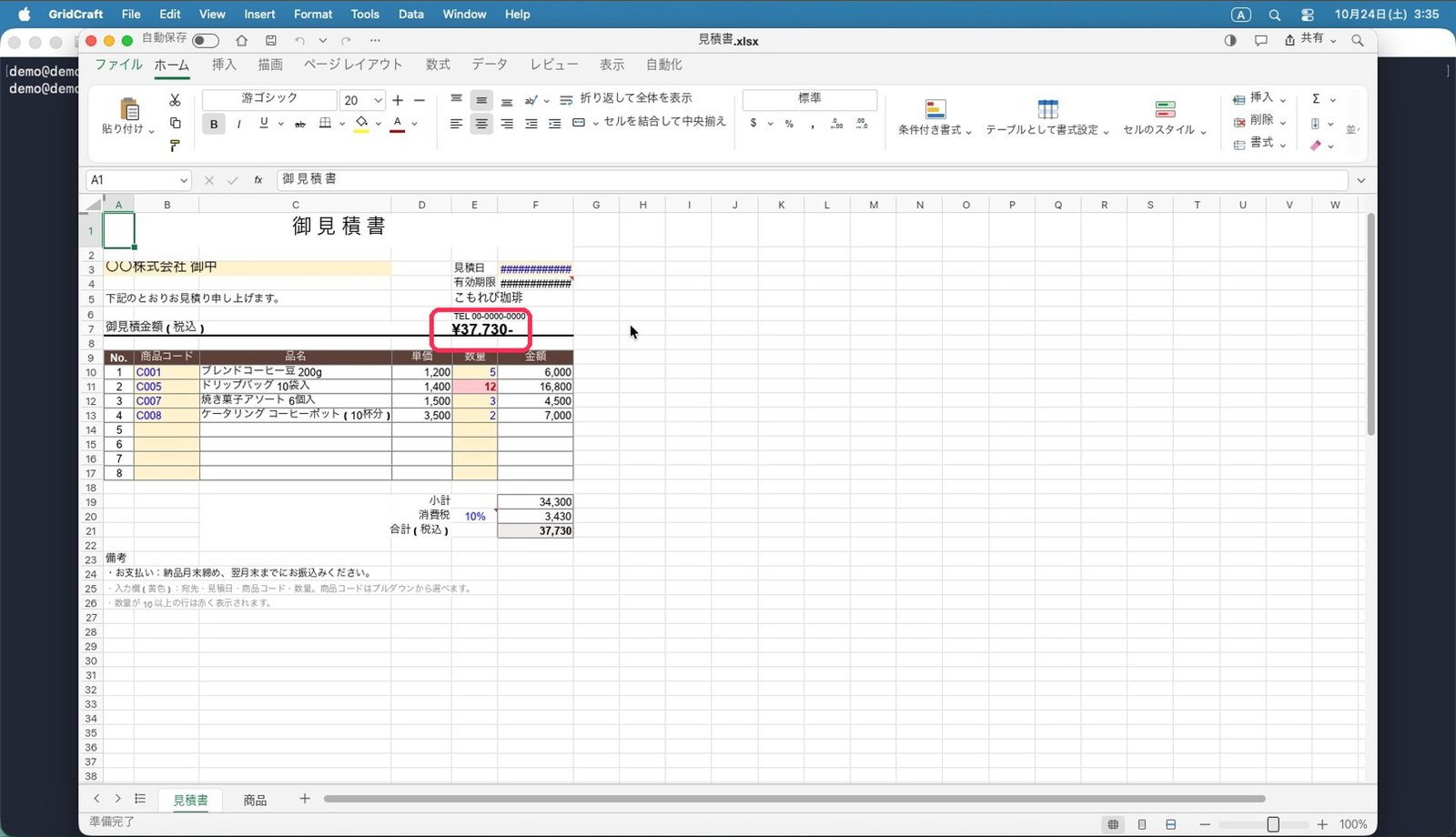Open the 挿入 ribbon tab
The width and height of the screenshot is (1456, 837).
coord(224,65)
